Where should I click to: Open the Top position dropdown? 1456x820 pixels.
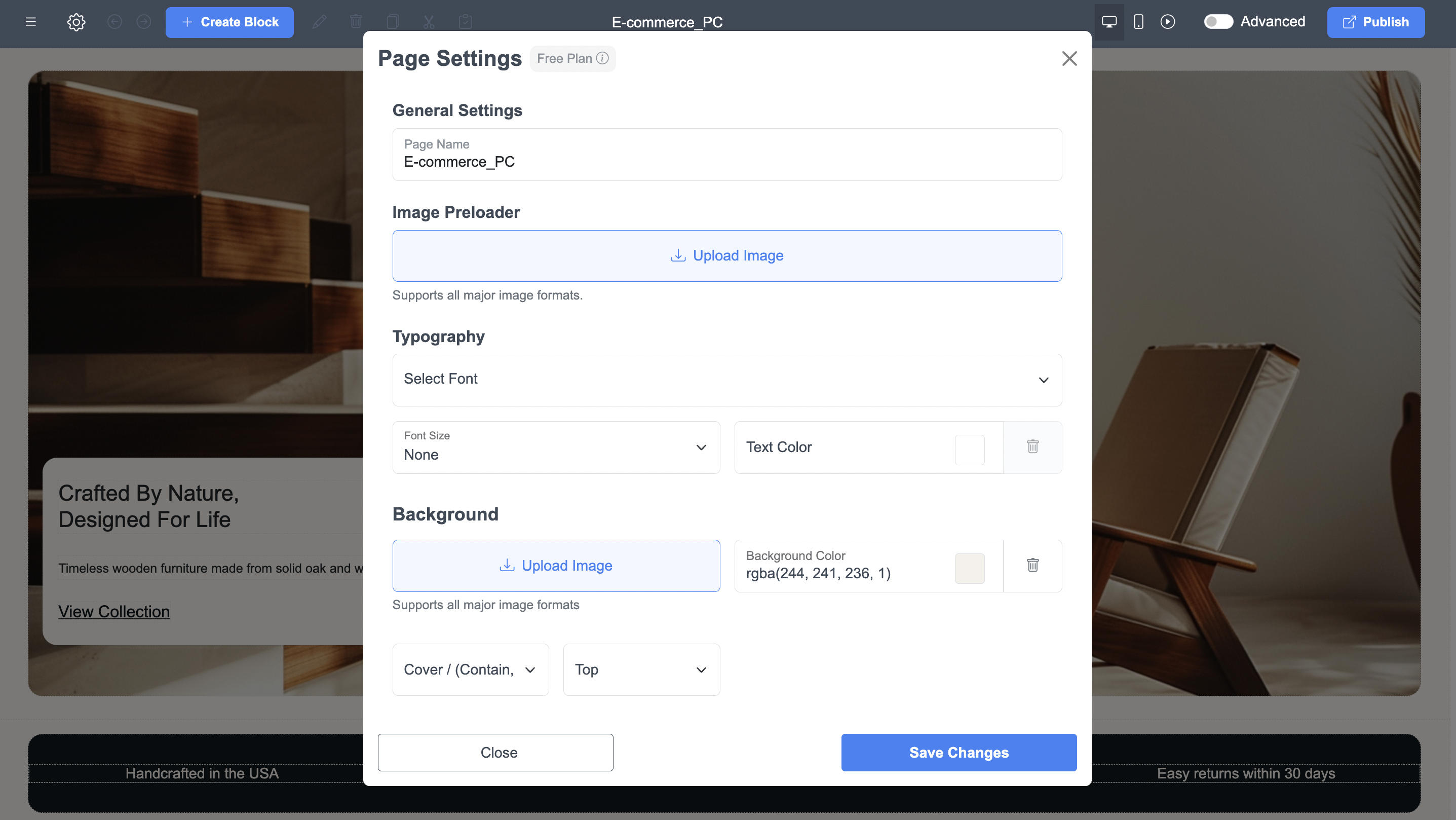(x=641, y=669)
